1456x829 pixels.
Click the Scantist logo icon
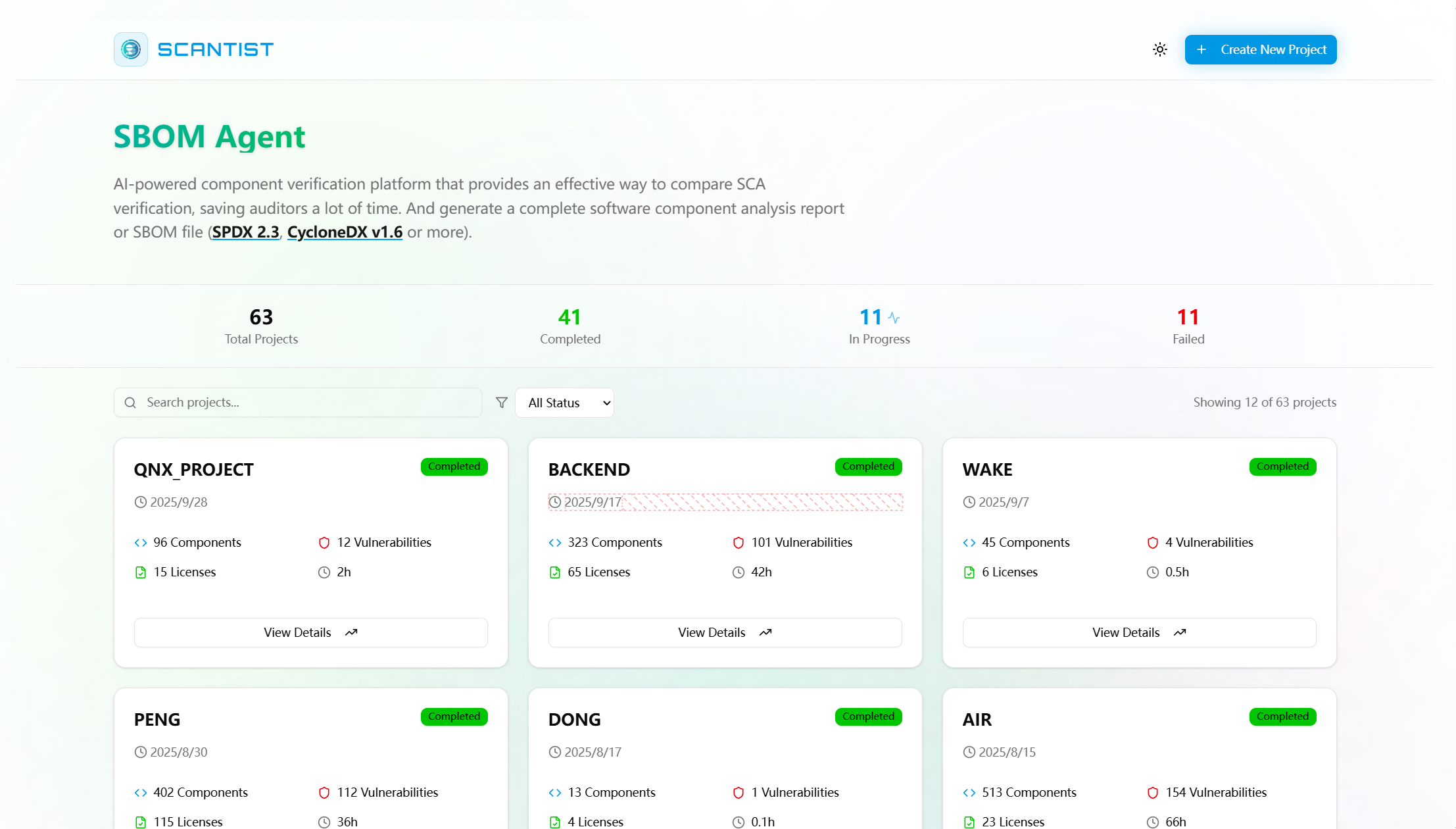tap(131, 49)
